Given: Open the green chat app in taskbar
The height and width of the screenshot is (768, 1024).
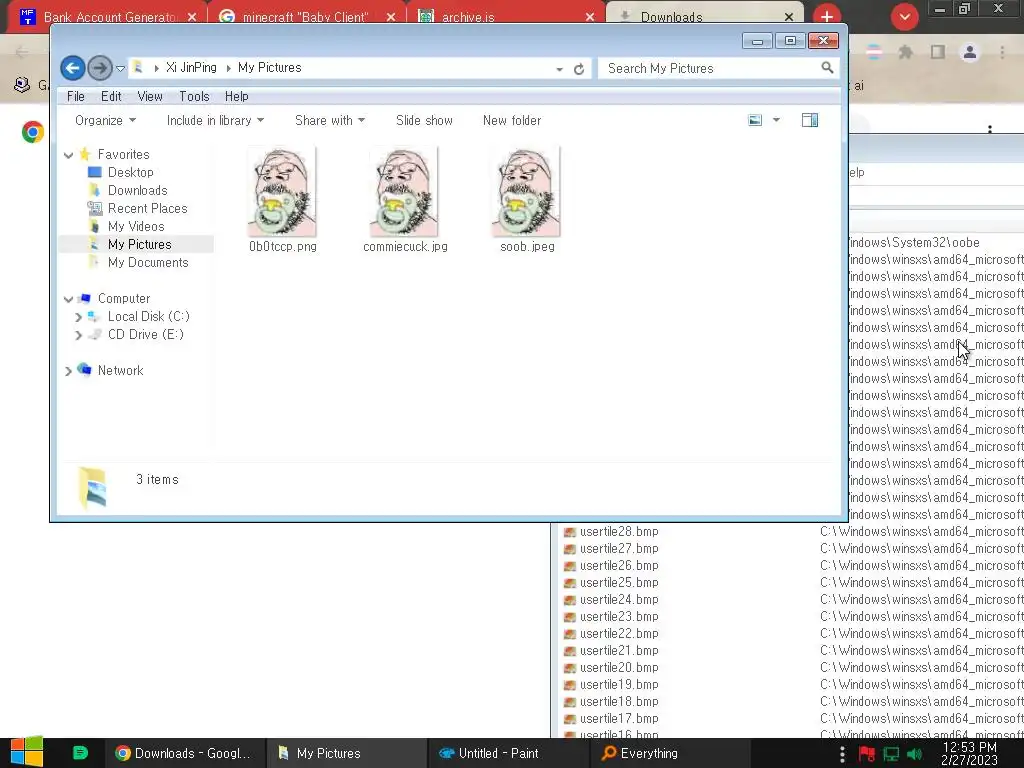Looking at the screenshot, I should (x=80, y=753).
